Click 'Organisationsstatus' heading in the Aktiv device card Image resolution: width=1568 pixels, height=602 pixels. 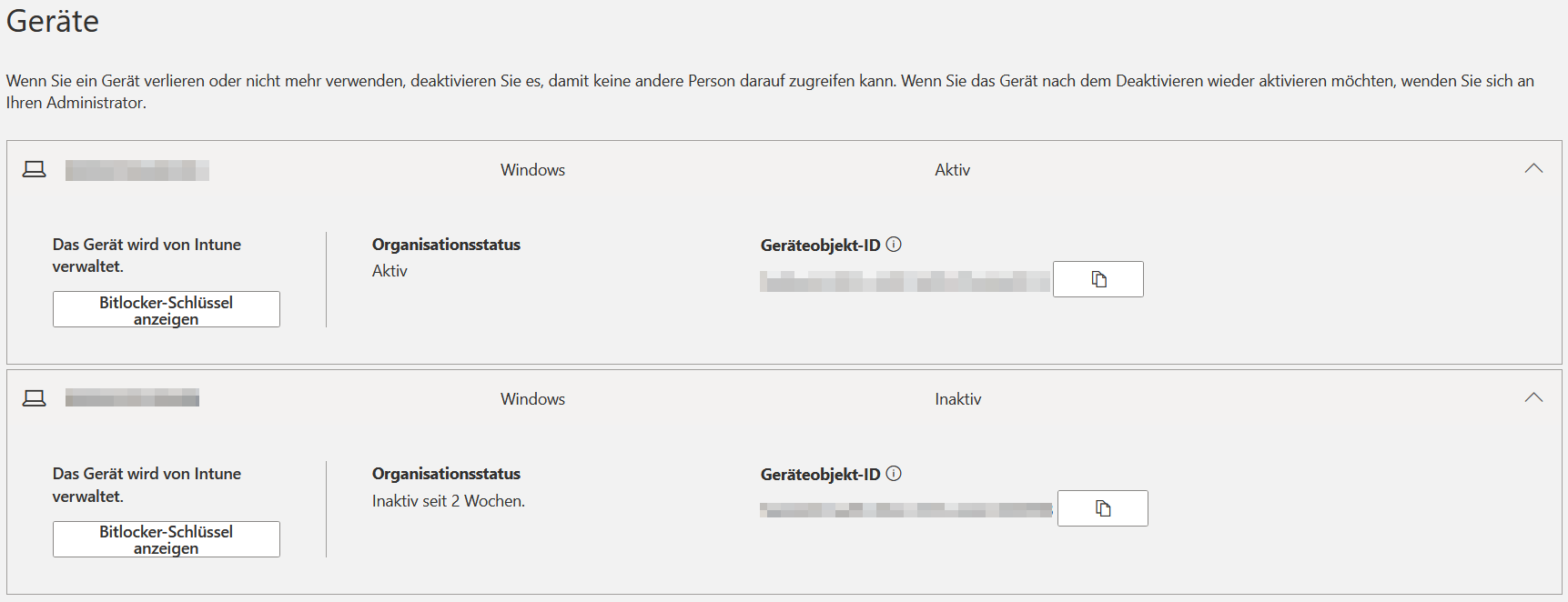tap(446, 245)
